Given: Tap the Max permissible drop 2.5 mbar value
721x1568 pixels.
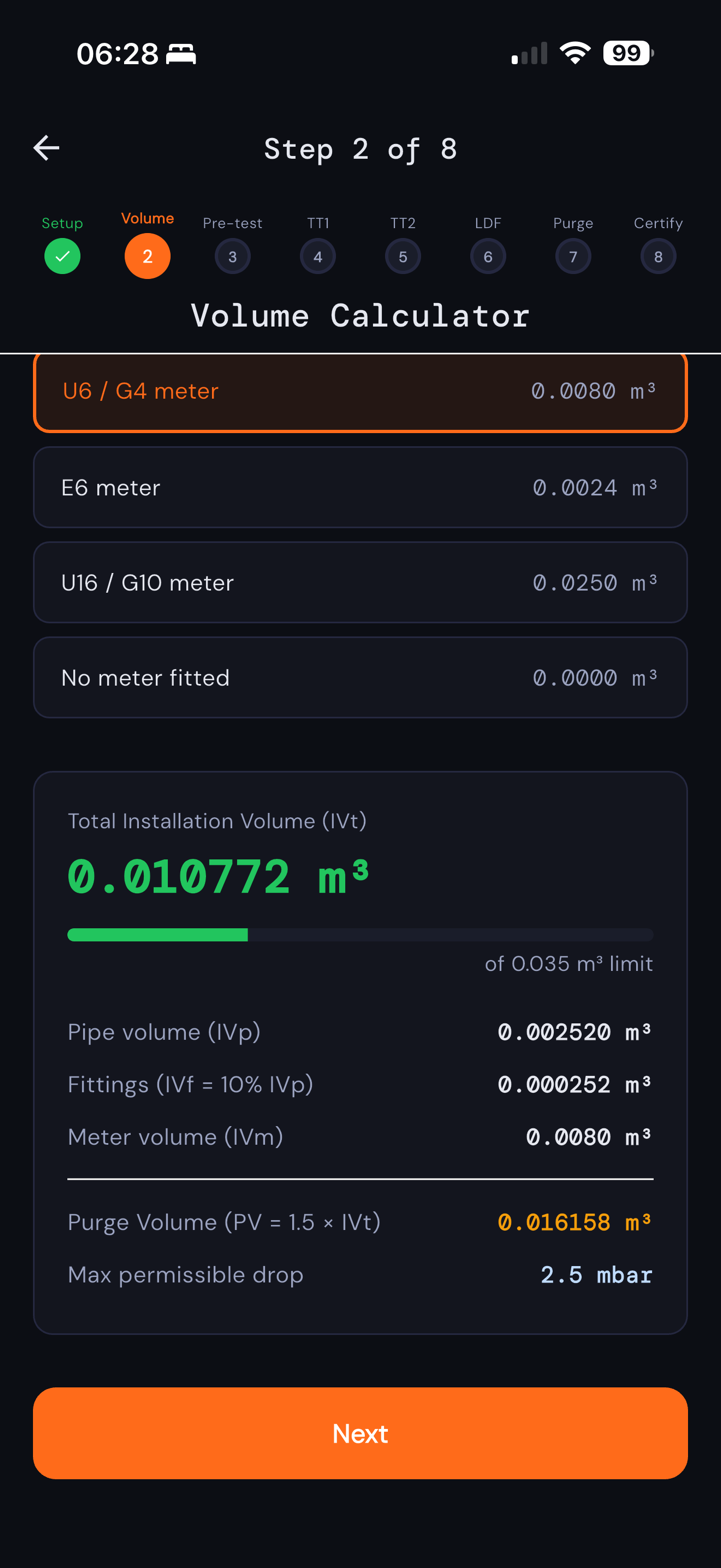Looking at the screenshot, I should pos(596,1275).
